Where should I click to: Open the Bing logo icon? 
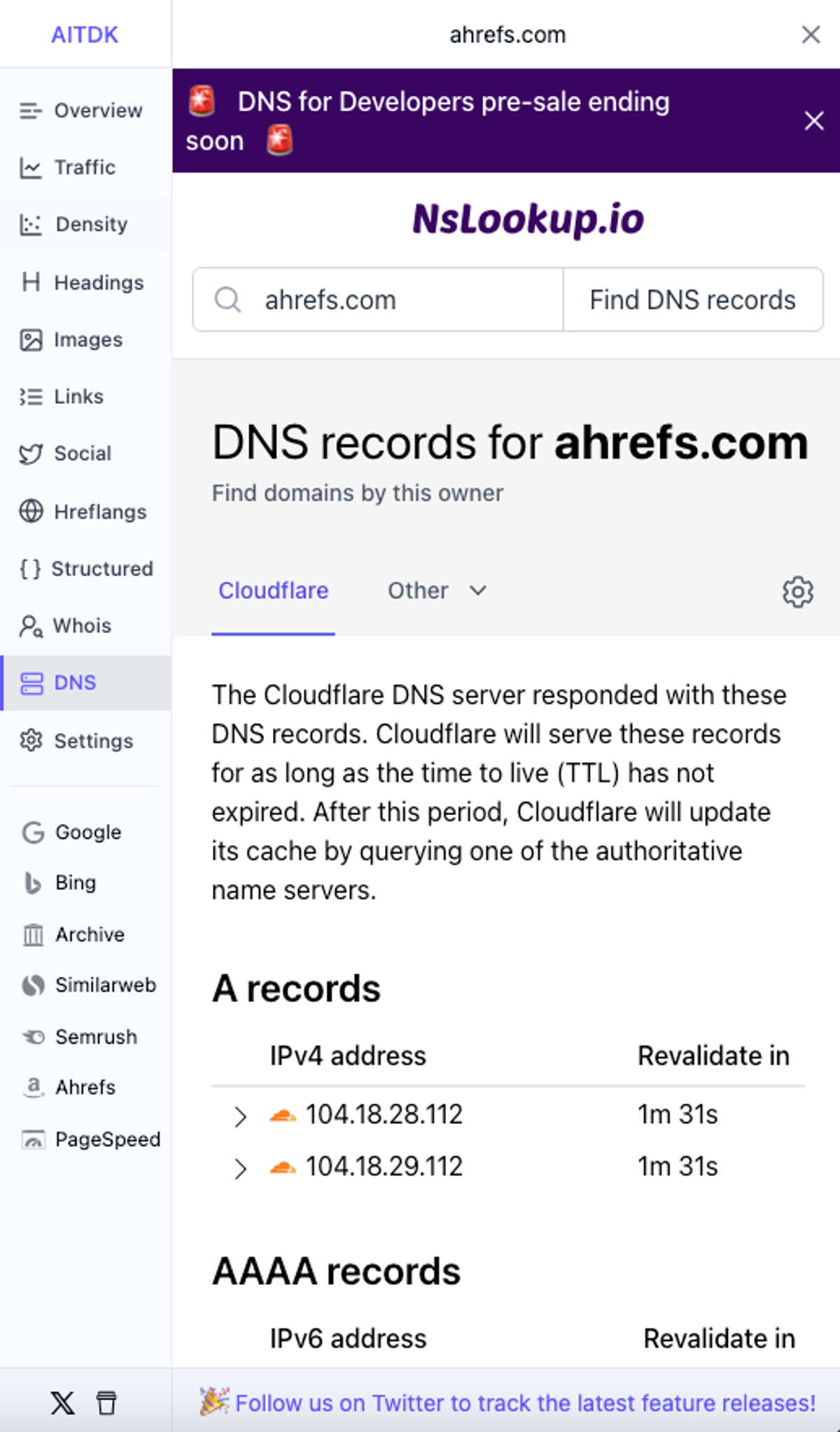(x=33, y=883)
